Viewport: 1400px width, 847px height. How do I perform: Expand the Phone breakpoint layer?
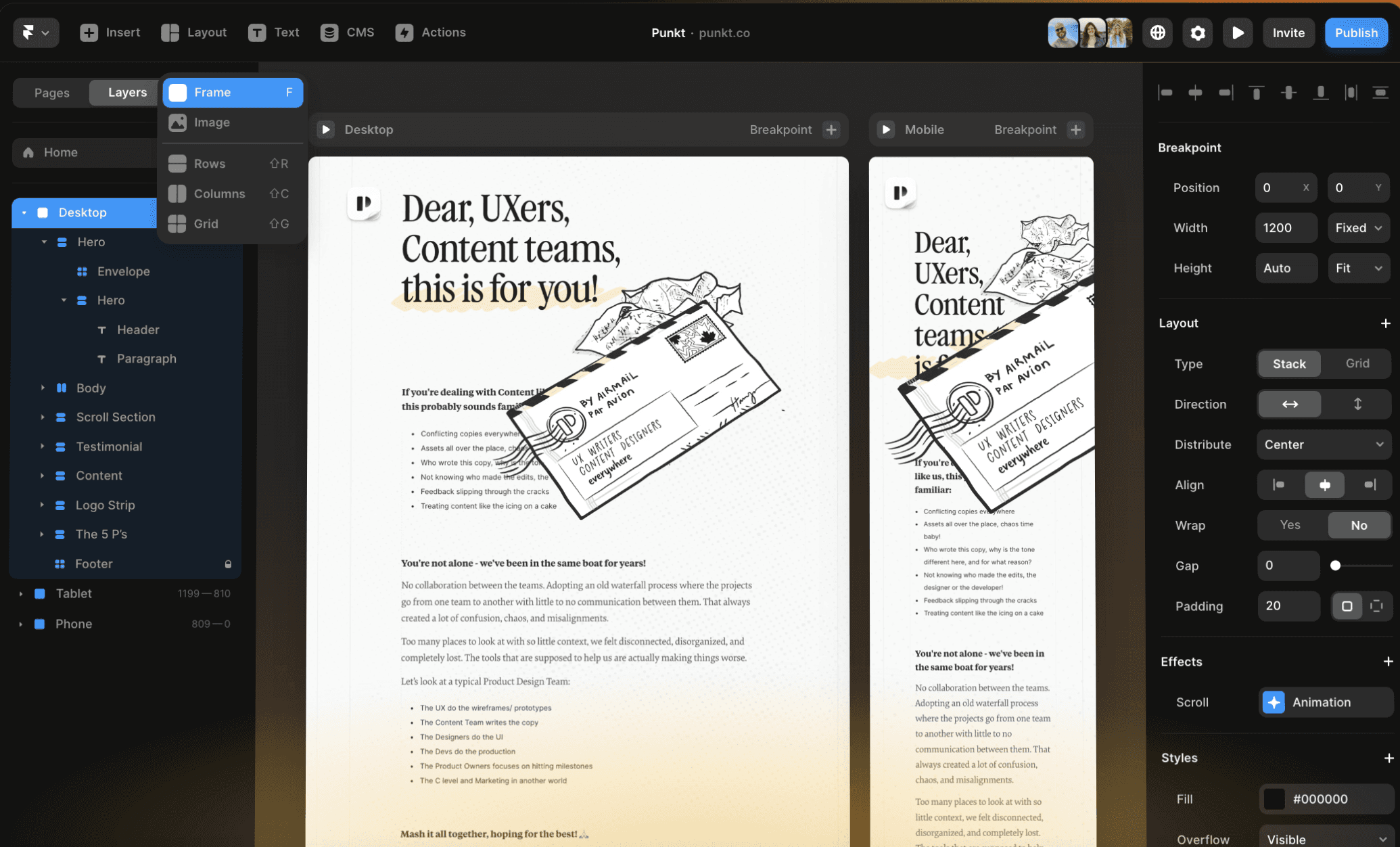point(21,624)
